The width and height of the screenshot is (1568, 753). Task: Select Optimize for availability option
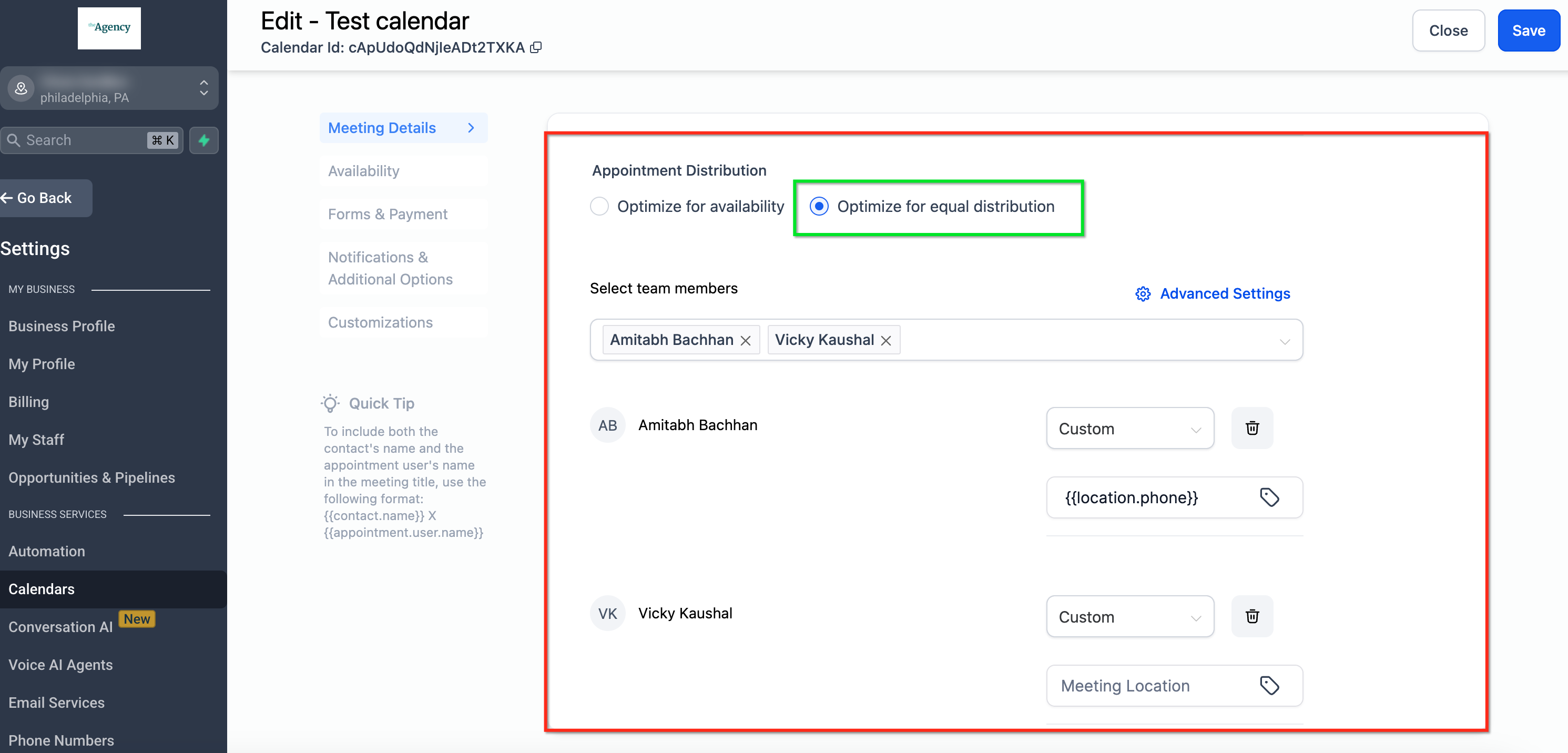(599, 206)
